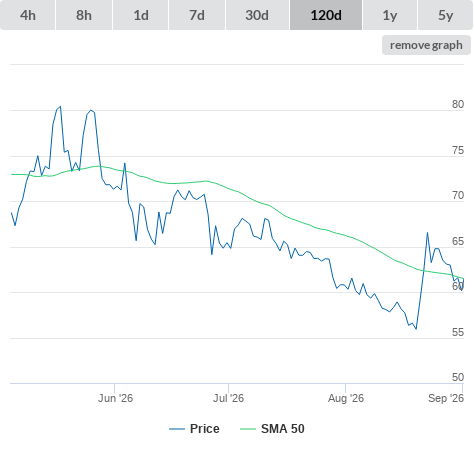Click the green SMA 50 legend swatch
474x455 pixels.
pyautogui.click(x=248, y=429)
